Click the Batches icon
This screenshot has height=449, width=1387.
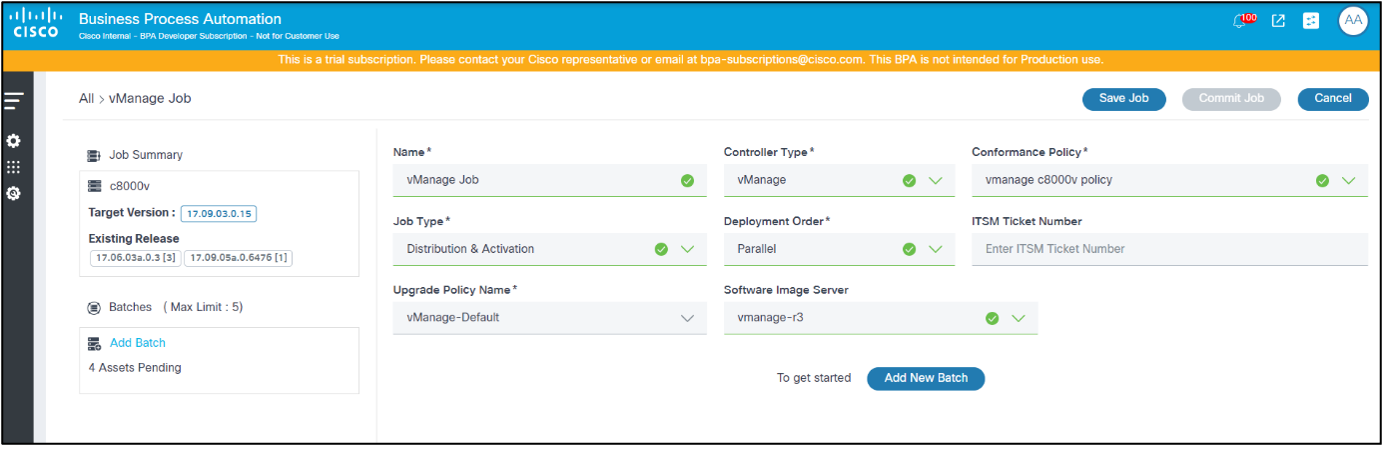point(94,308)
